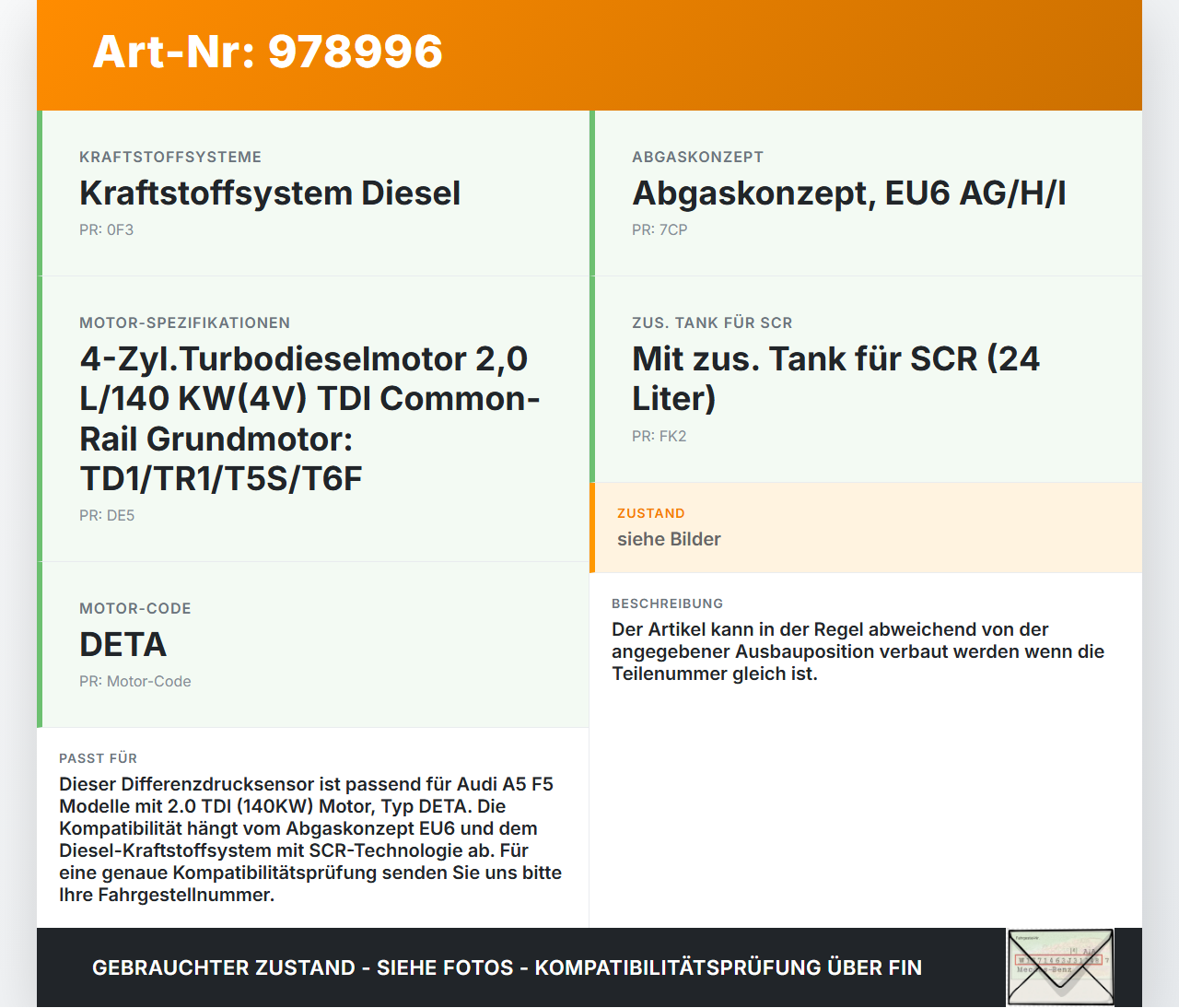The height and width of the screenshot is (1008, 1179).
Task: Click the green accent bar beside Kraftstoffsystem Diesel
Action: (39, 192)
